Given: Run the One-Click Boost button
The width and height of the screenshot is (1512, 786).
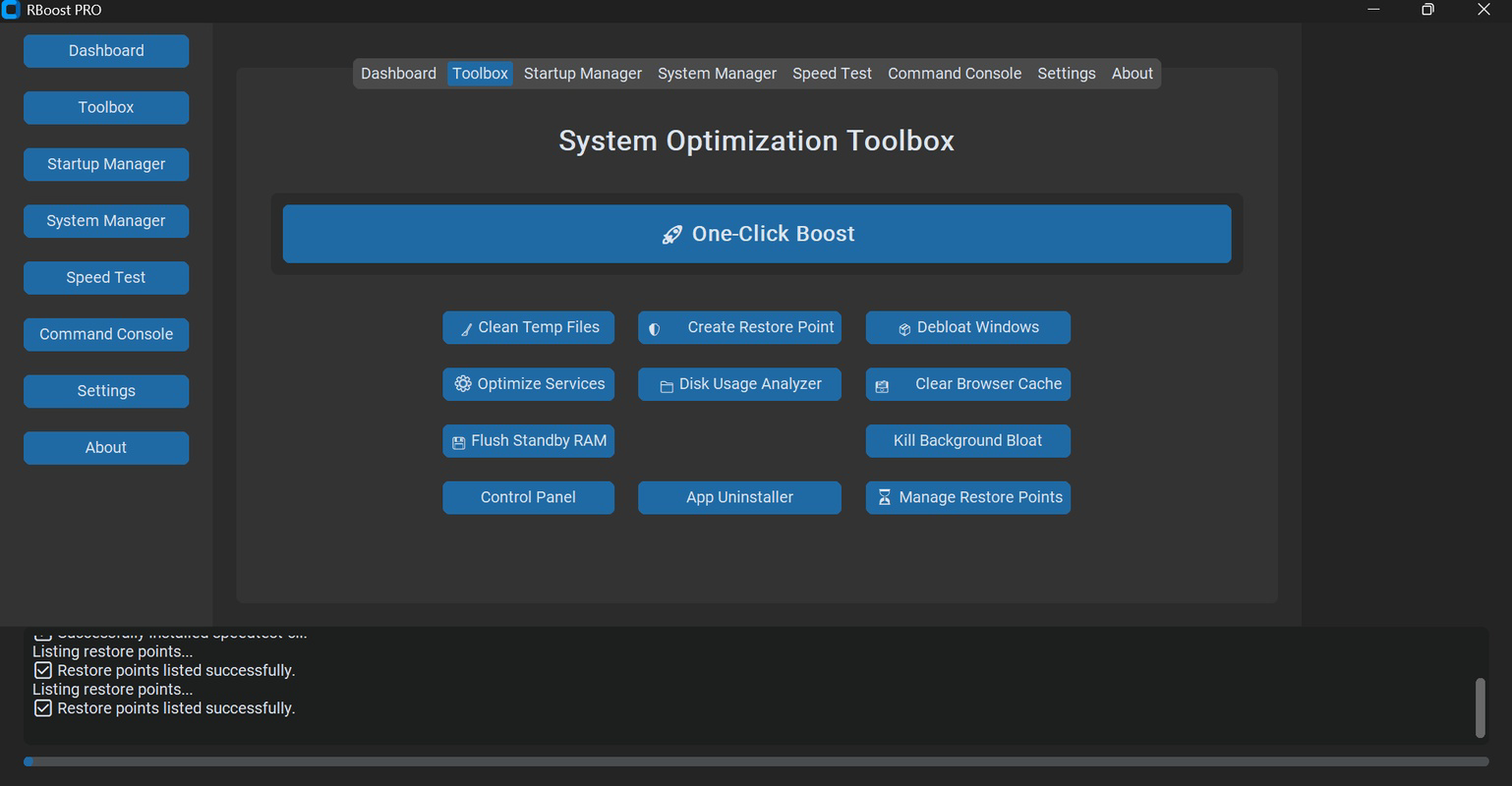Looking at the screenshot, I should point(757,234).
